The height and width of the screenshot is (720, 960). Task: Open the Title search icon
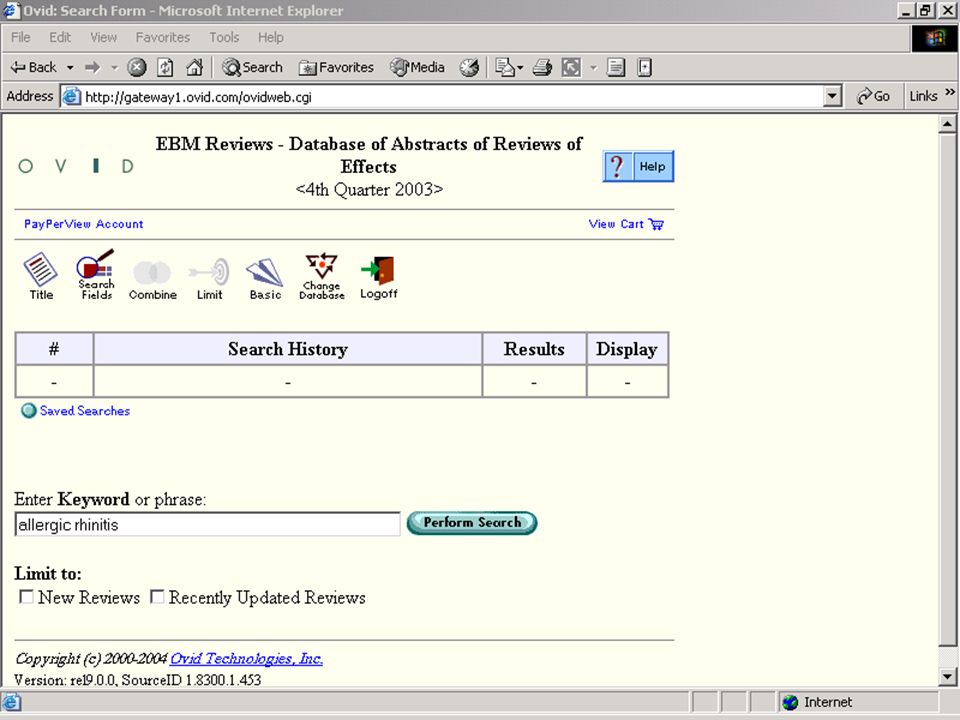click(40, 274)
